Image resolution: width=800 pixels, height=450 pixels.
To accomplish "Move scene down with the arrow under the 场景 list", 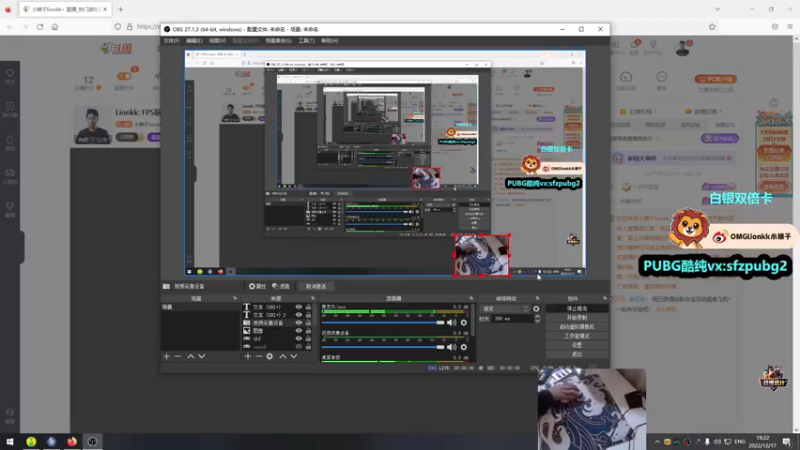I will pyautogui.click(x=202, y=356).
